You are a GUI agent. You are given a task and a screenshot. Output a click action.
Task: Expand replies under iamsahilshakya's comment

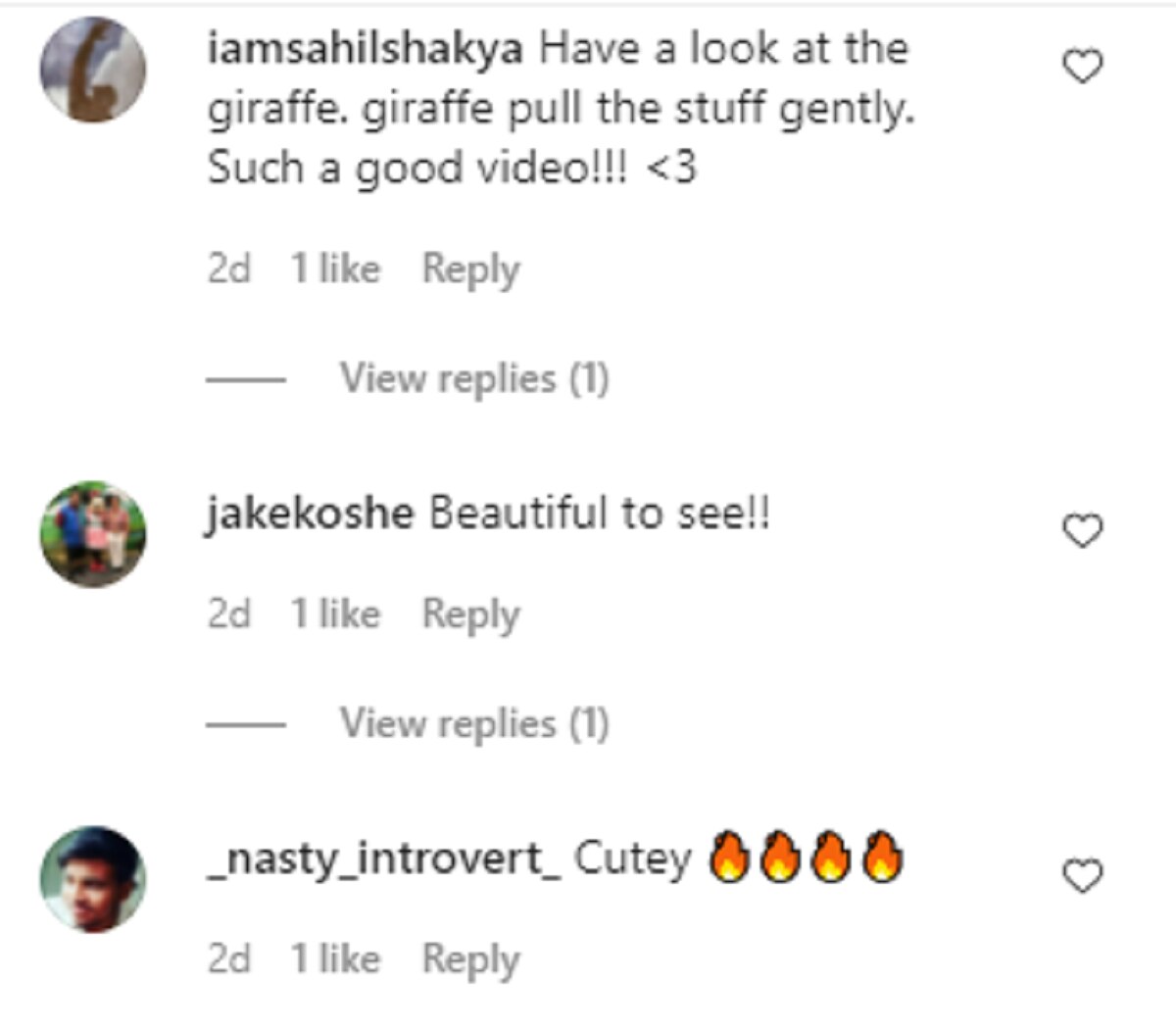coord(474,378)
